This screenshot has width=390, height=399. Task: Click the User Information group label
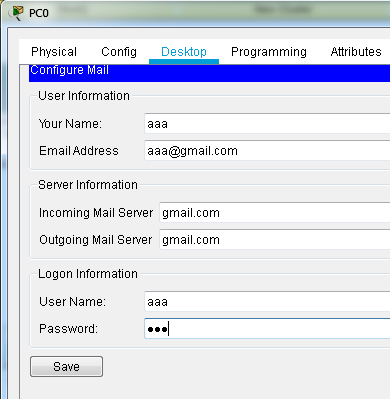[x=84, y=96]
